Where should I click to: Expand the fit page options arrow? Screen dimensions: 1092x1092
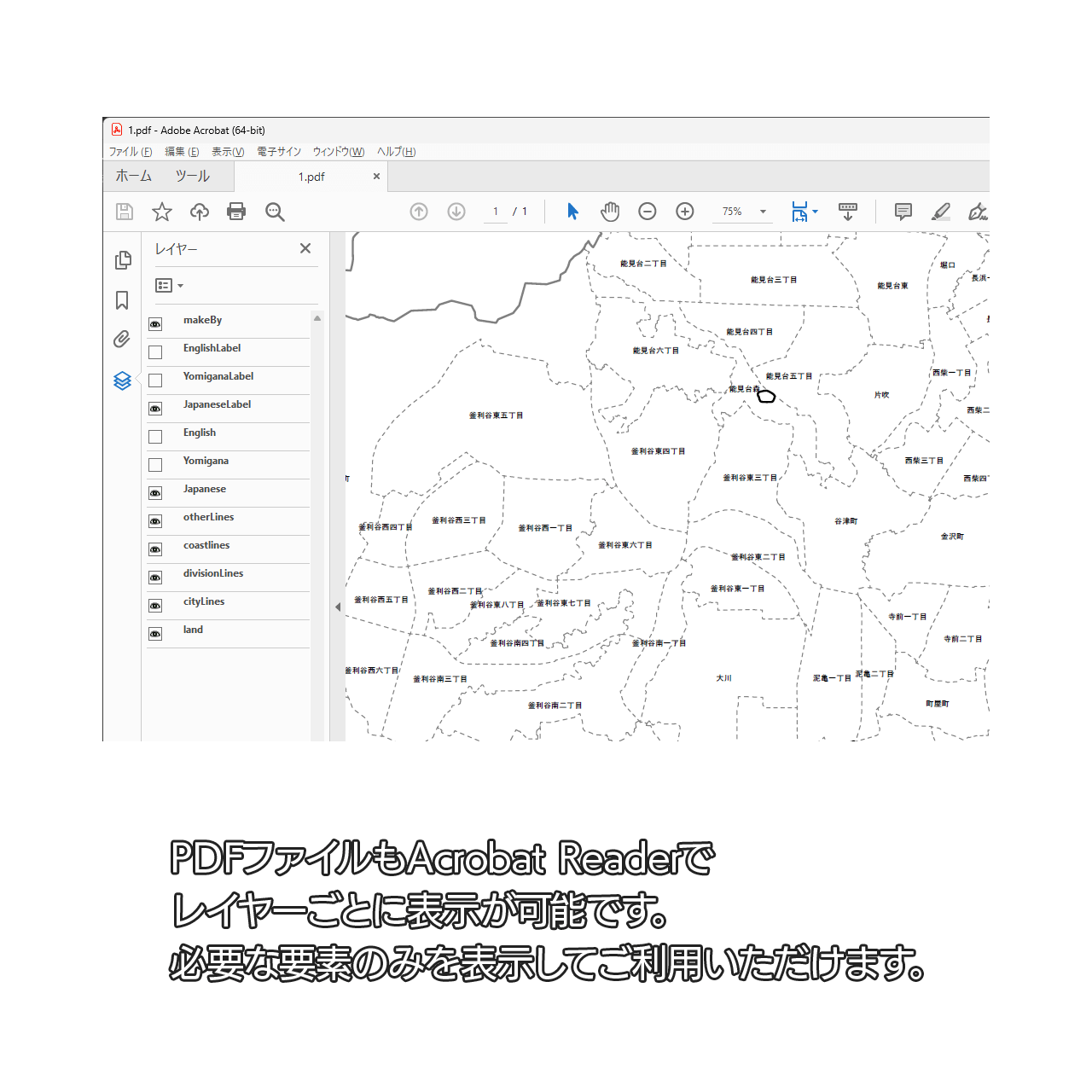coord(815,212)
